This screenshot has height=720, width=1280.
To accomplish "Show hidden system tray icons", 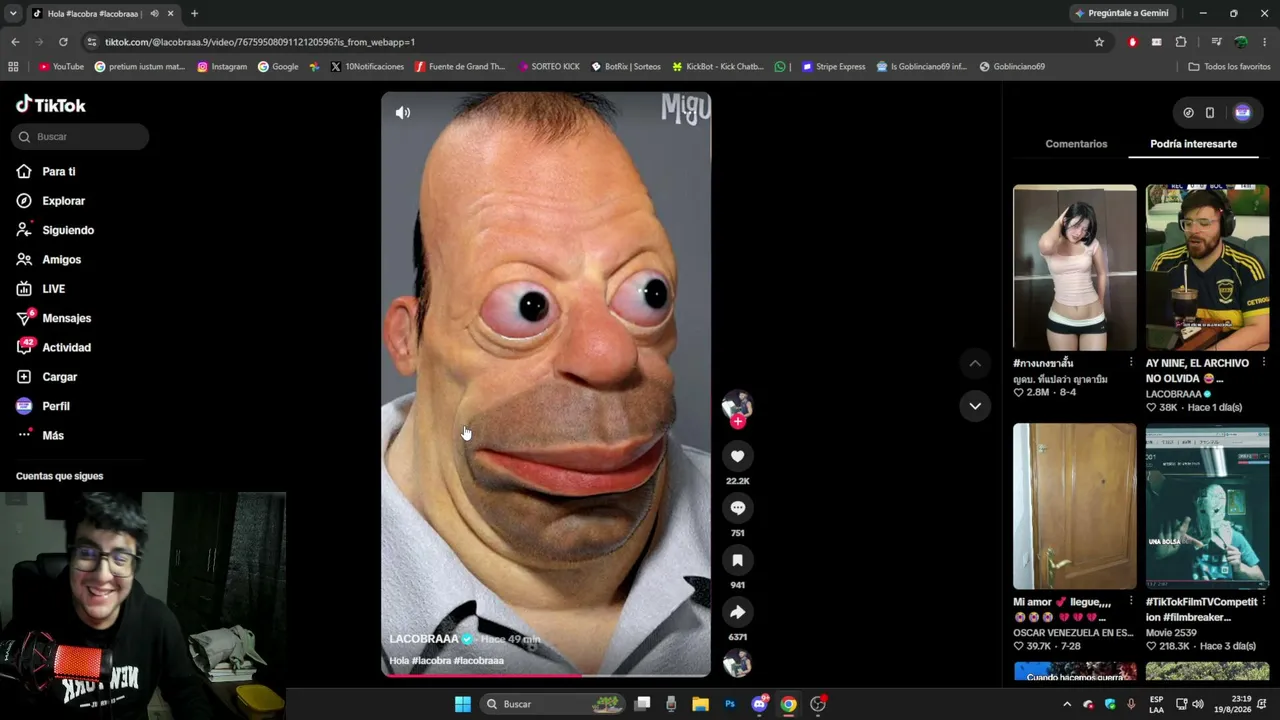I will pyautogui.click(x=1067, y=704).
